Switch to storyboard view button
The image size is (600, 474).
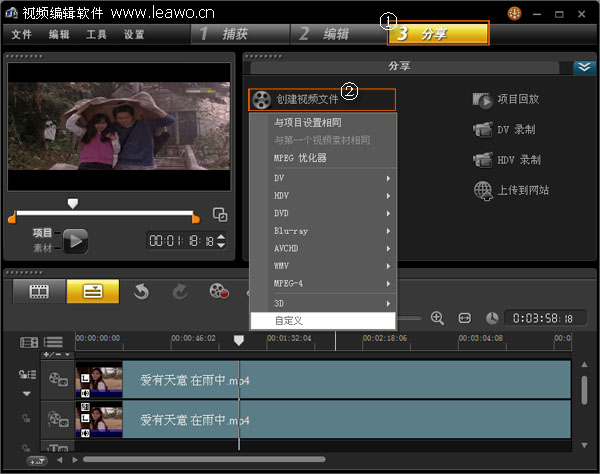point(39,292)
